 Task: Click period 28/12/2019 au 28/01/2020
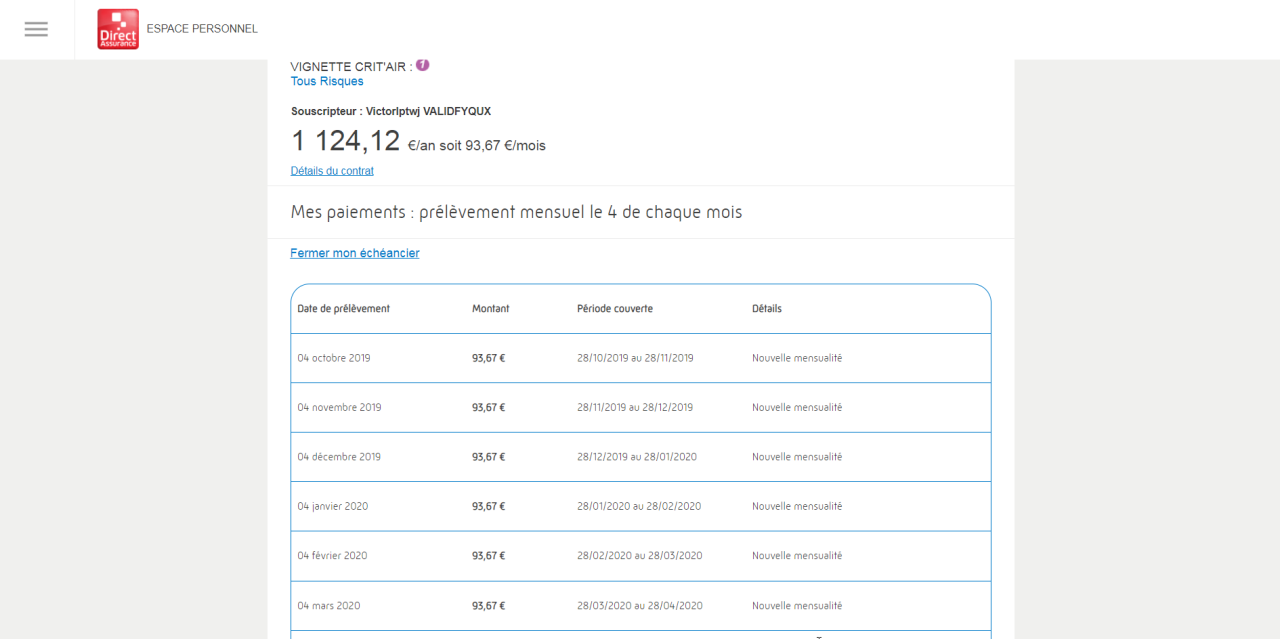tap(637, 457)
